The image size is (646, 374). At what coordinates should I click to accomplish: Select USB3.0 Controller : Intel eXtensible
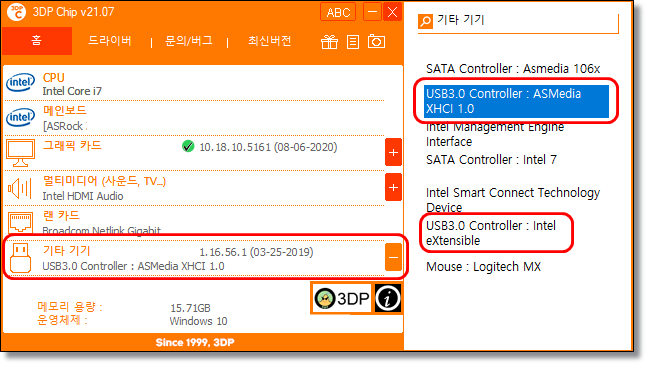tap(491, 233)
